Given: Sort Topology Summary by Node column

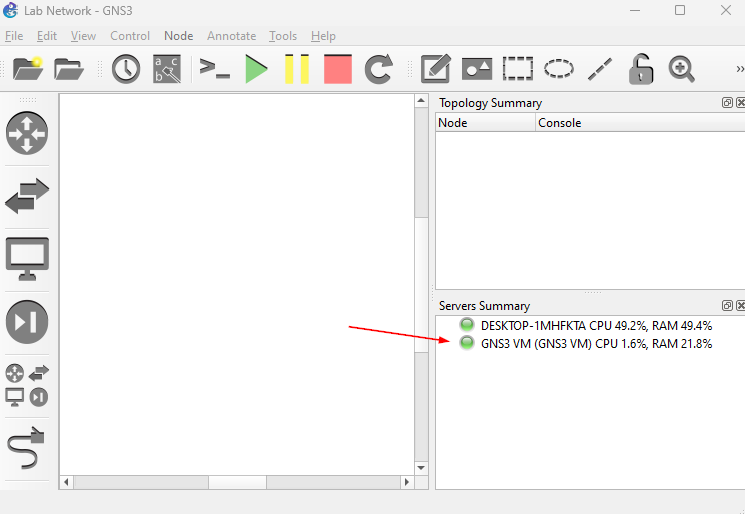Looking at the screenshot, I should [485, 123].
